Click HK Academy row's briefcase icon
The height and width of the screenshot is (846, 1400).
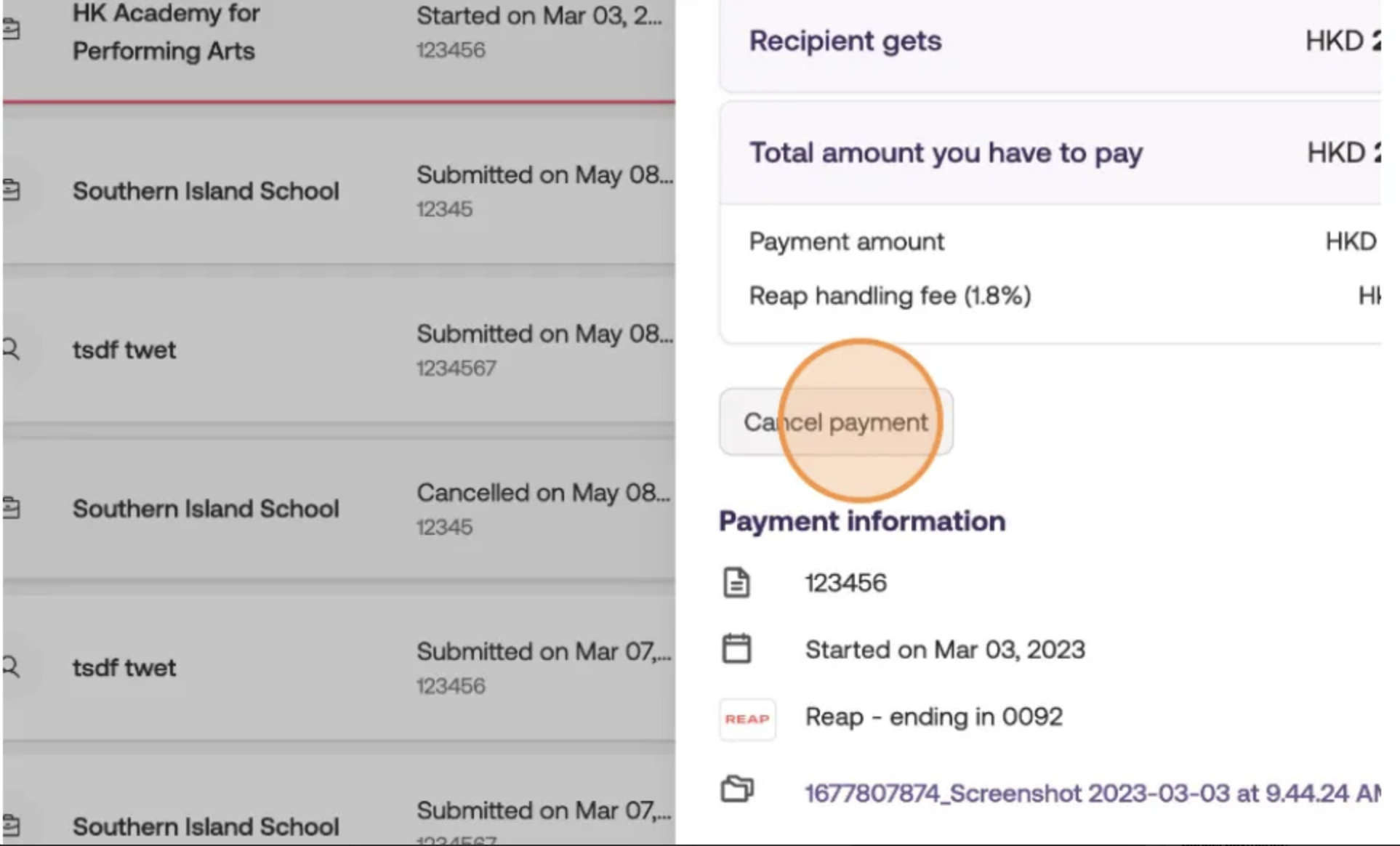tap(12, 31)
